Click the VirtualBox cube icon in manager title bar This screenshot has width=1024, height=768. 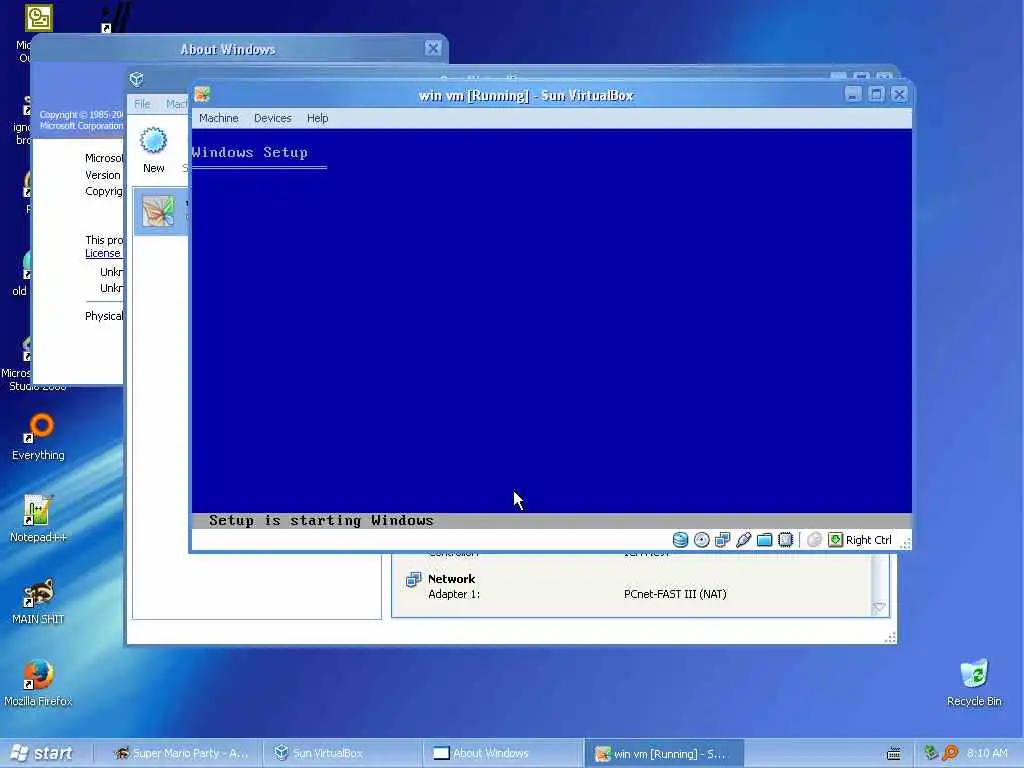136,79
